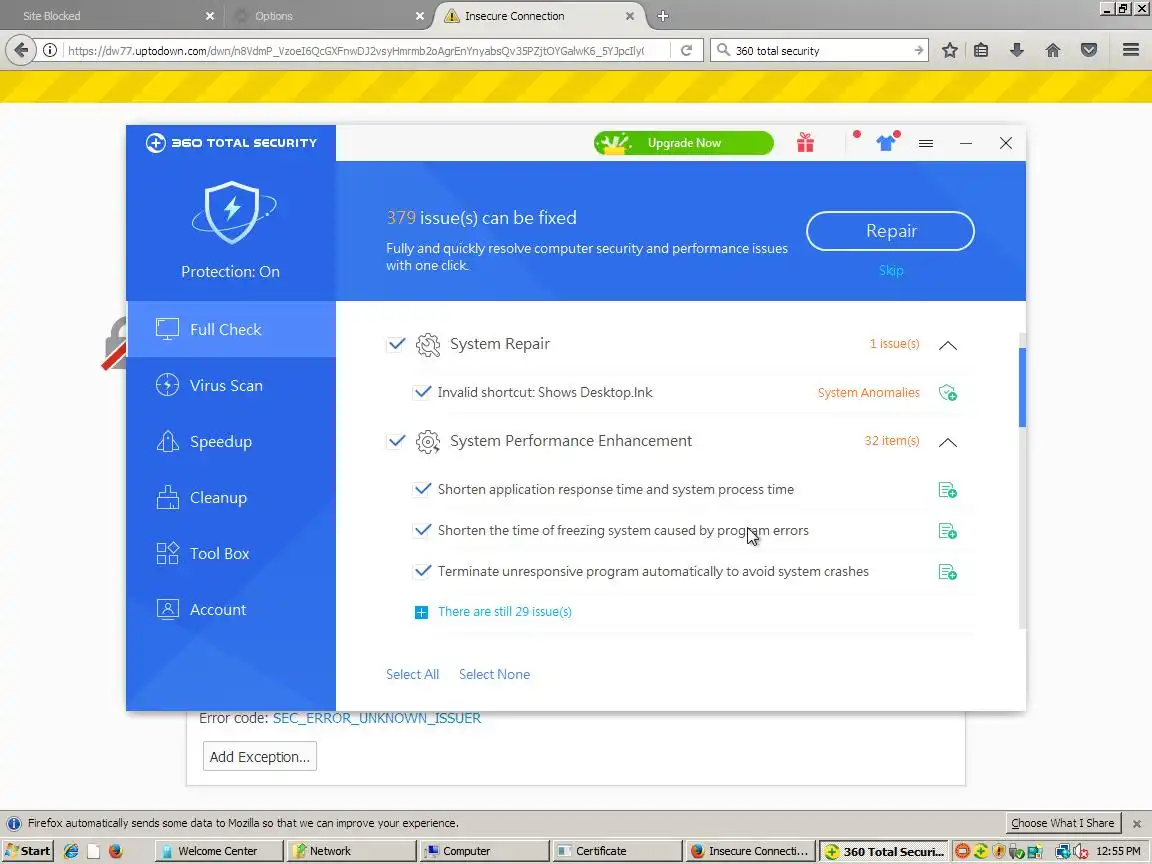The width and height of the screenshot is (1152, 864).
Task: Open the Pocket icon in Firefox toolbar
Action: (x=1089, y=50)
